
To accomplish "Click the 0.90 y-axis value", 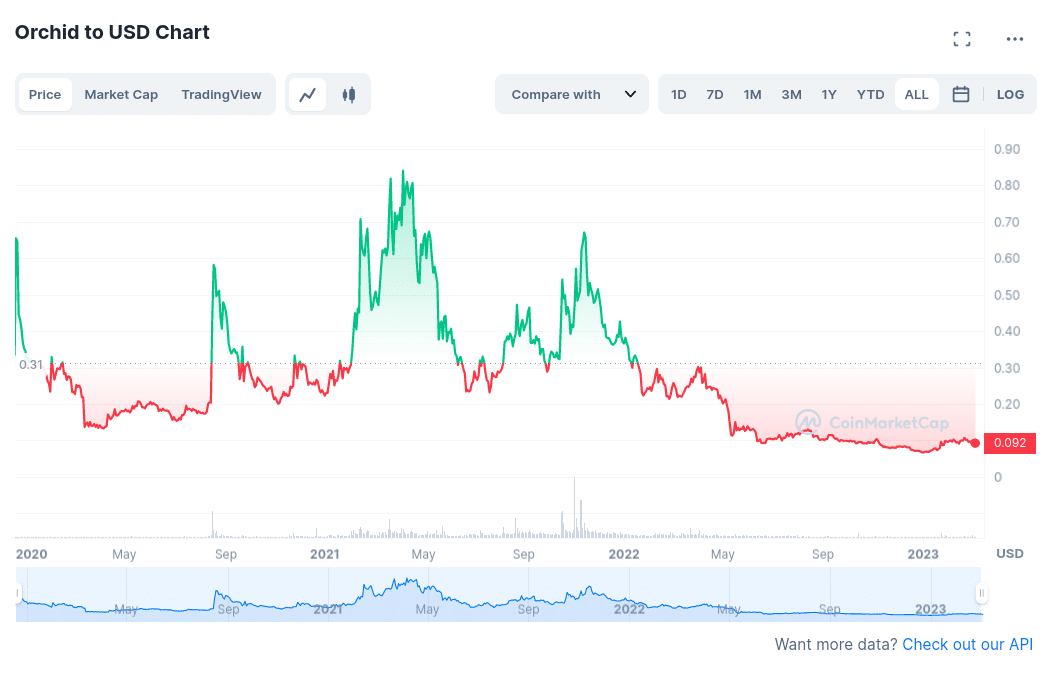I will click(1007, 150).
